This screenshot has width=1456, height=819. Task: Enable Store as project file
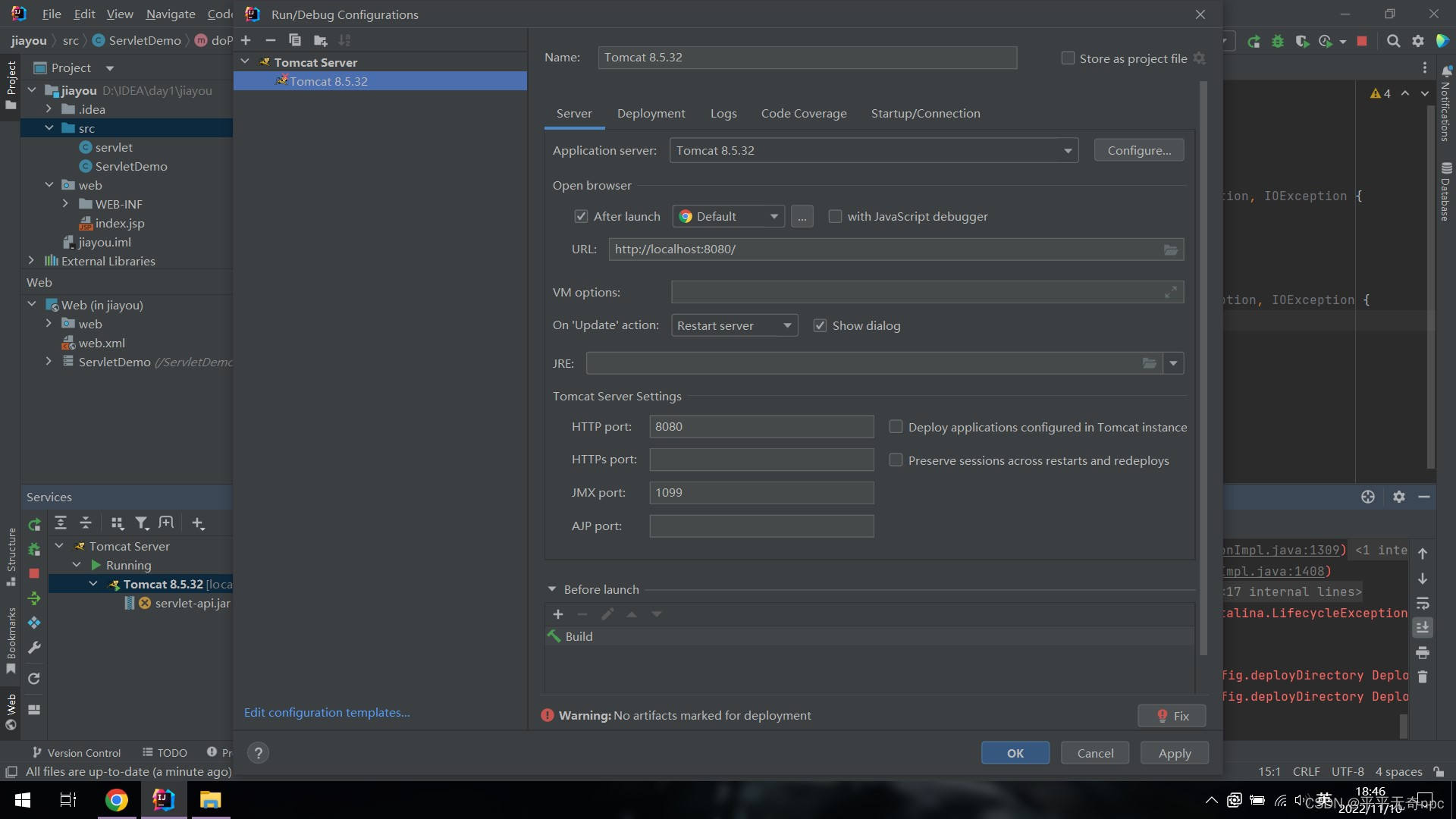pos(1068,58)
